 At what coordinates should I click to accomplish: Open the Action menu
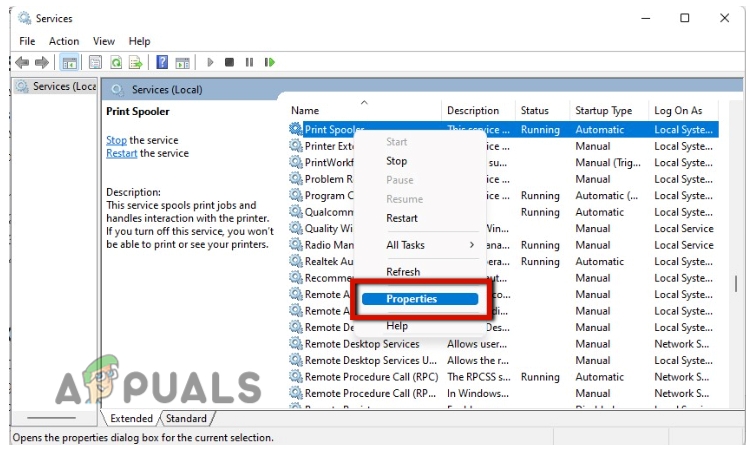(64, 41)
